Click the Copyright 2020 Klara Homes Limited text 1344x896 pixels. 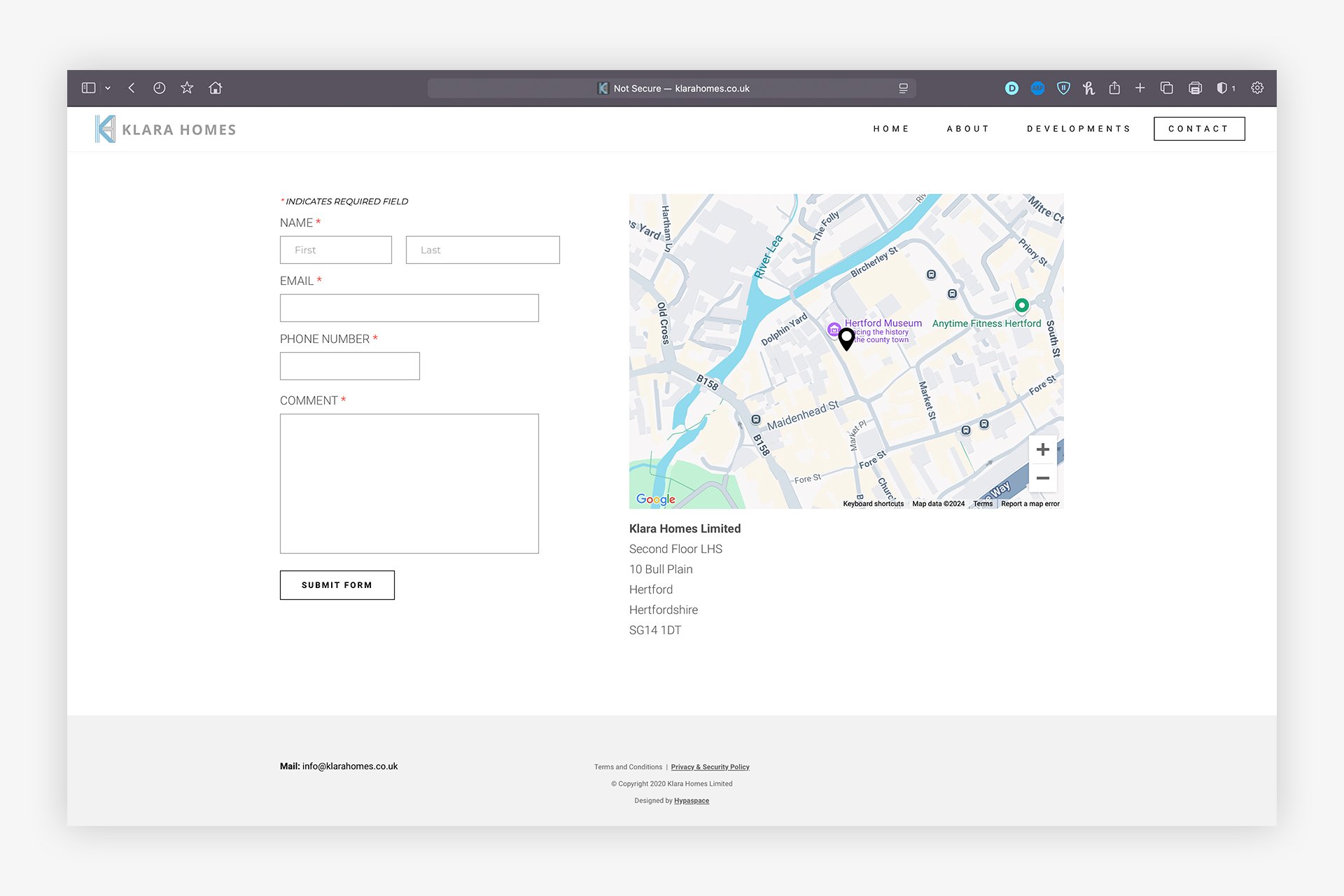[672, 784]
